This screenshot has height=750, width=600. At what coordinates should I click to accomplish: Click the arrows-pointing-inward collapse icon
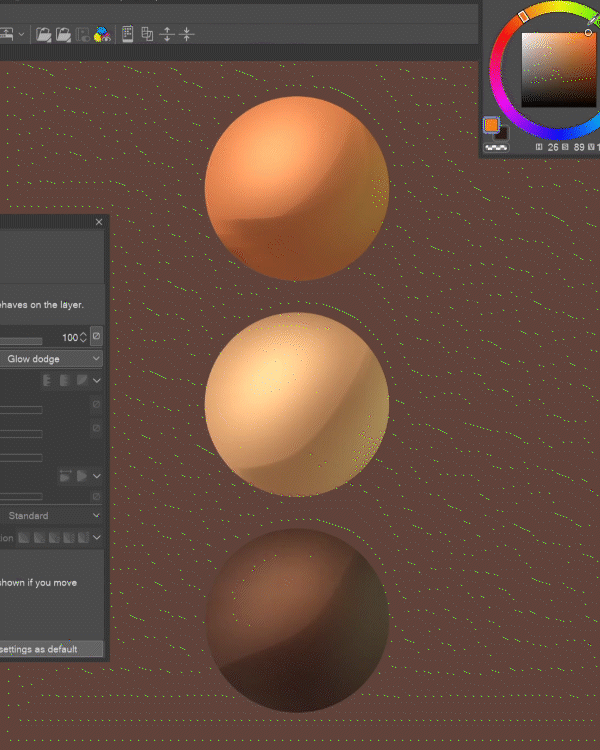pyautogui.click(x=187, y=34)
